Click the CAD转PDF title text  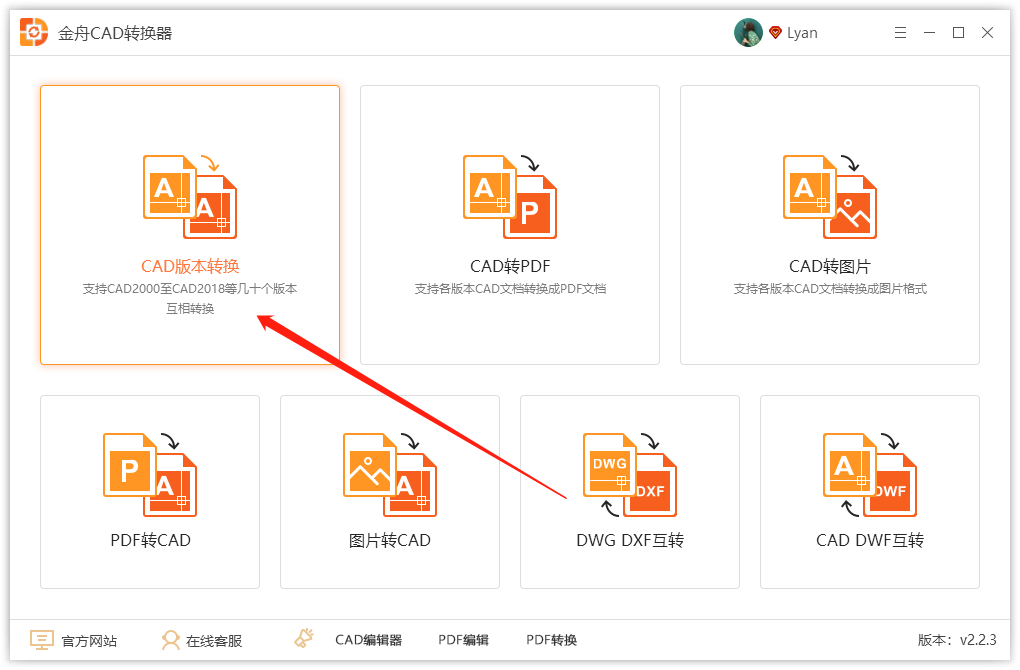510,266
